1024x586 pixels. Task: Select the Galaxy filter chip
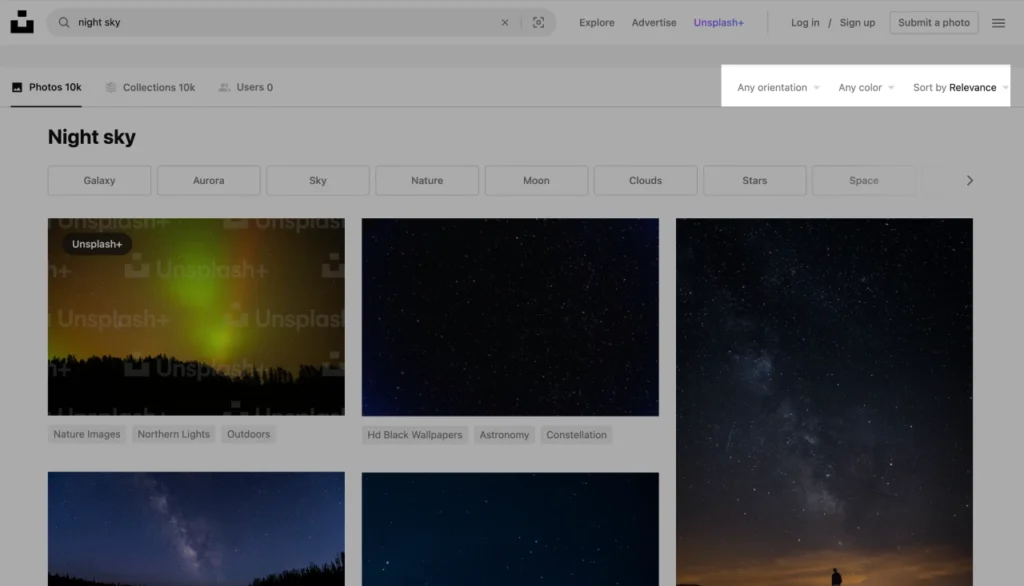pos(99,180)
